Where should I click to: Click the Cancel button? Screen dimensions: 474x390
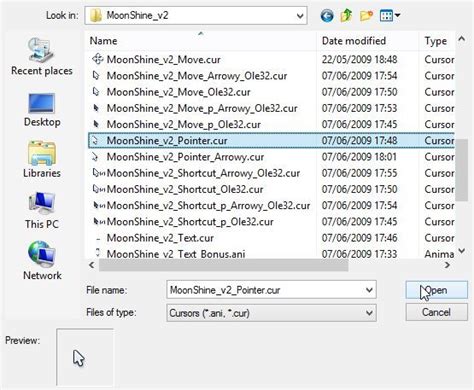436,312
